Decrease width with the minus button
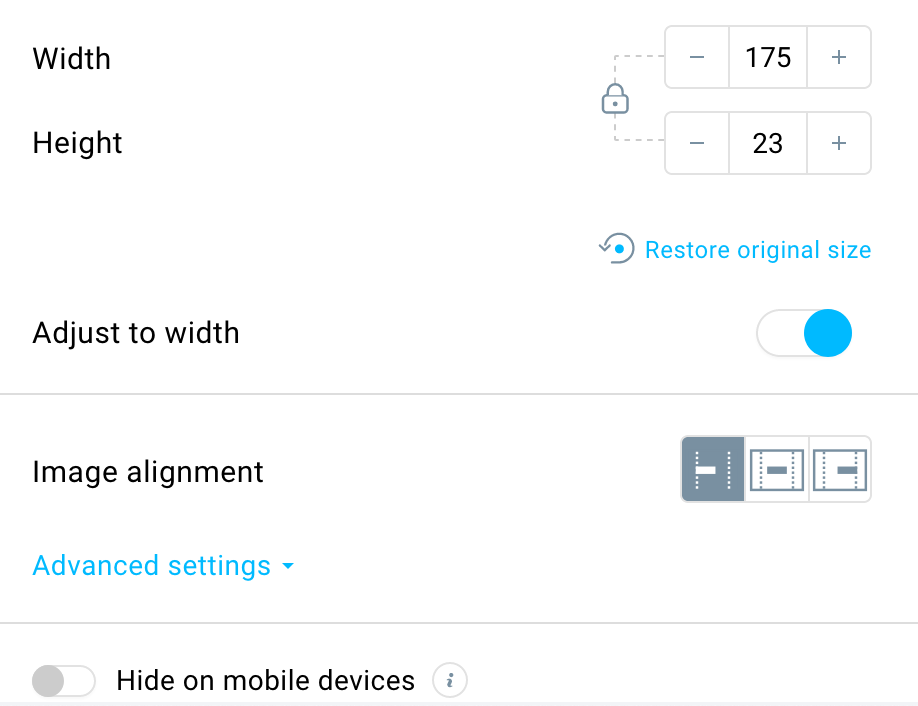 [x=697, y=57]
